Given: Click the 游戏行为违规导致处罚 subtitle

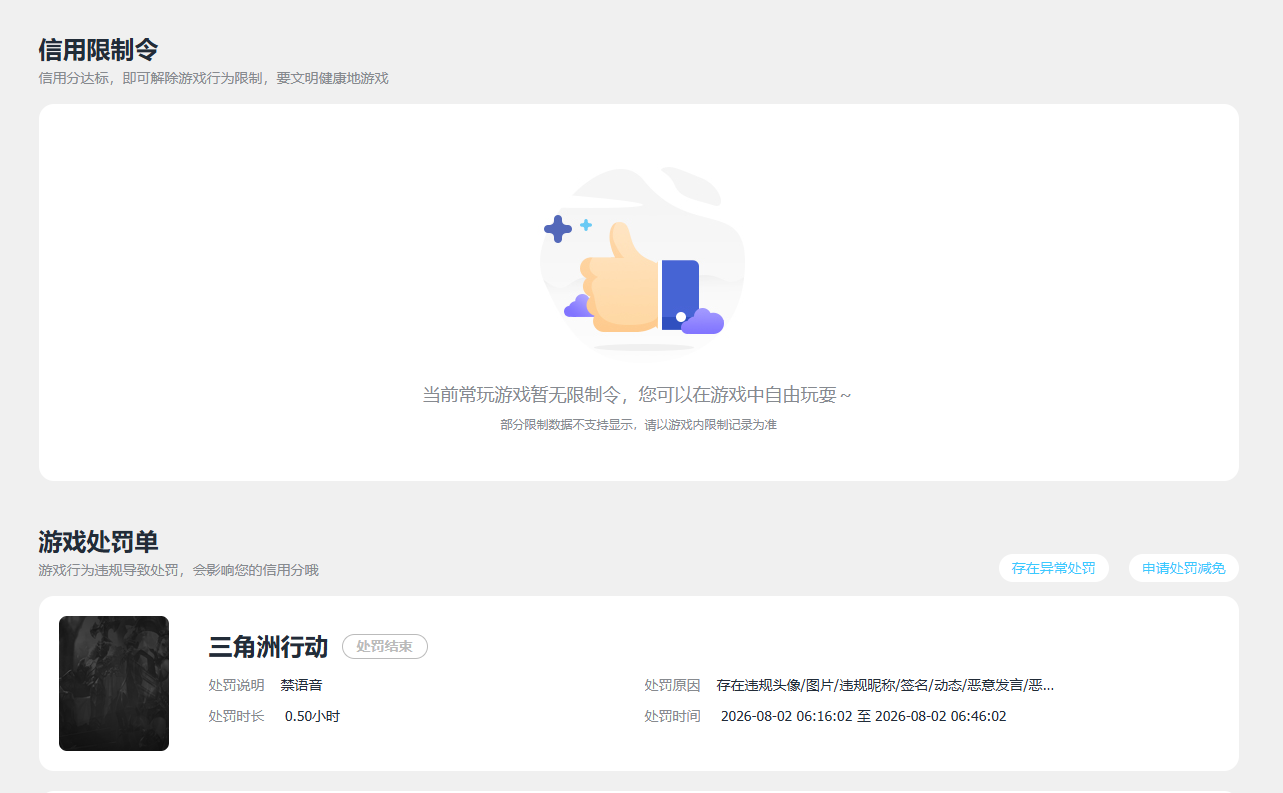Looking at the screenshot, I should pyautogui.click(x=178, y=570).
